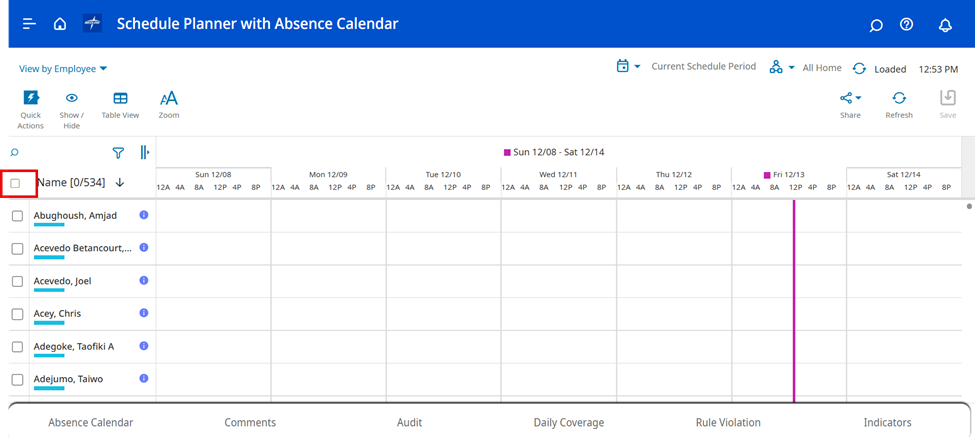Click the employee filter funnel icon
This screenshot has height=437, width=975.
[118, 153]
